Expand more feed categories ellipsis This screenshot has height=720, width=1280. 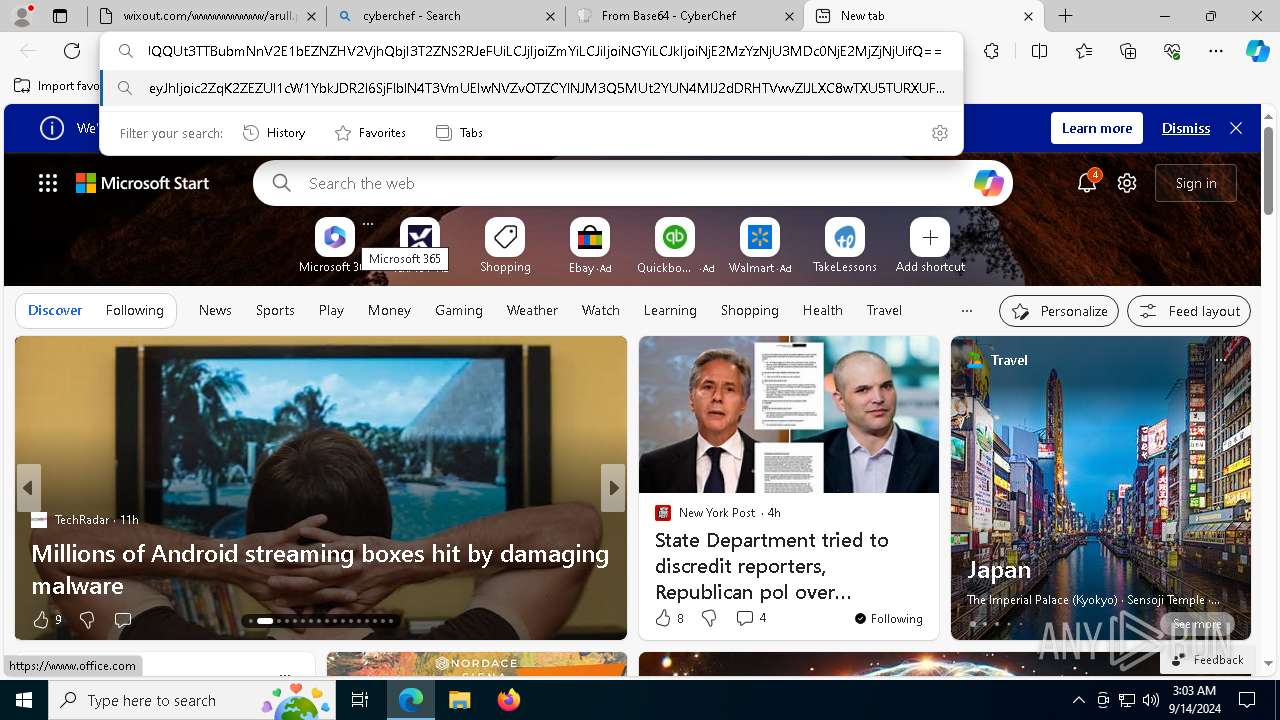(966, 310)
